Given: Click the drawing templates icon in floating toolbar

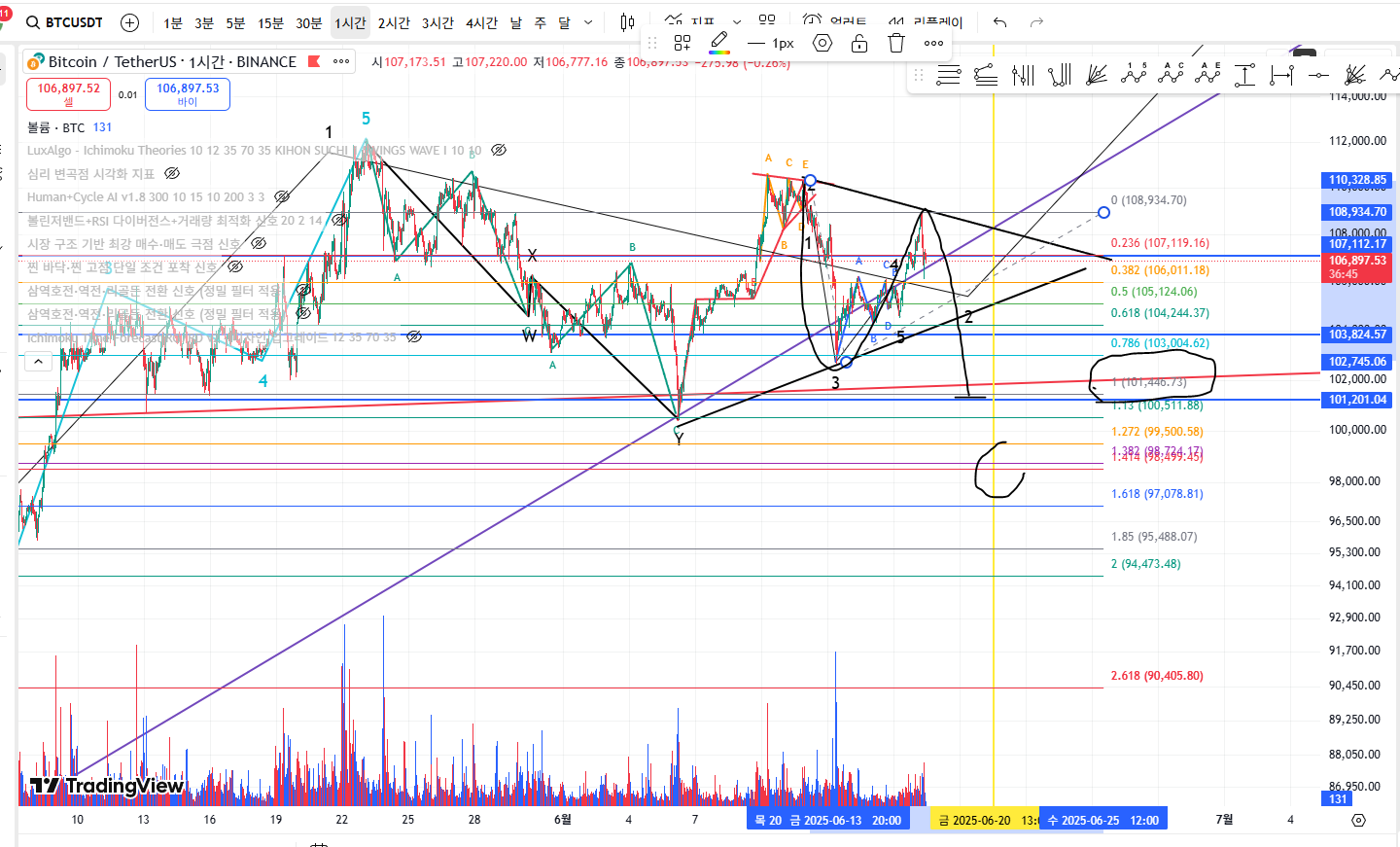Looking at the screenshot, I should point(682,43).
